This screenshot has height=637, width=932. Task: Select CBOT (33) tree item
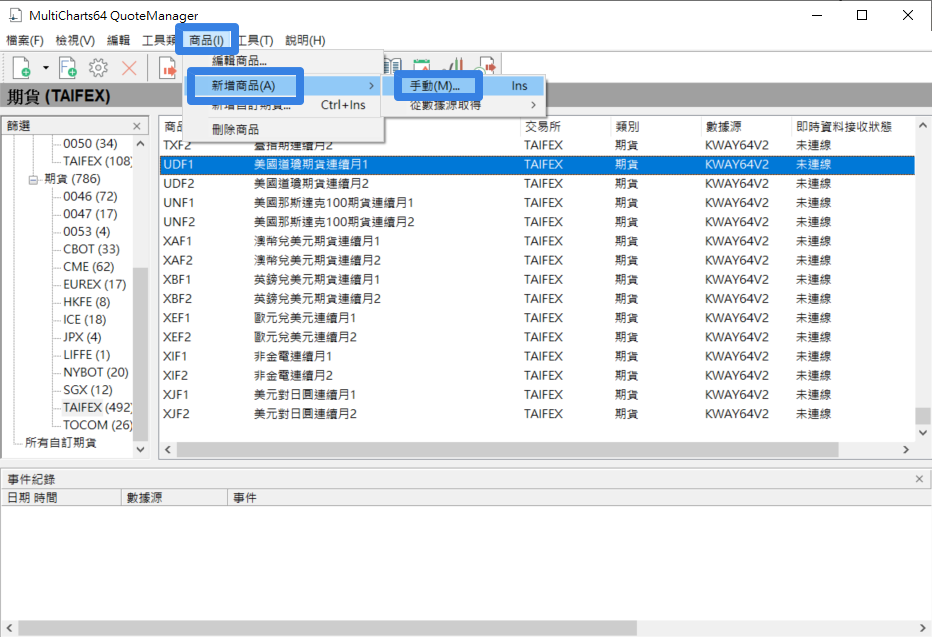[x=92, y=249]
